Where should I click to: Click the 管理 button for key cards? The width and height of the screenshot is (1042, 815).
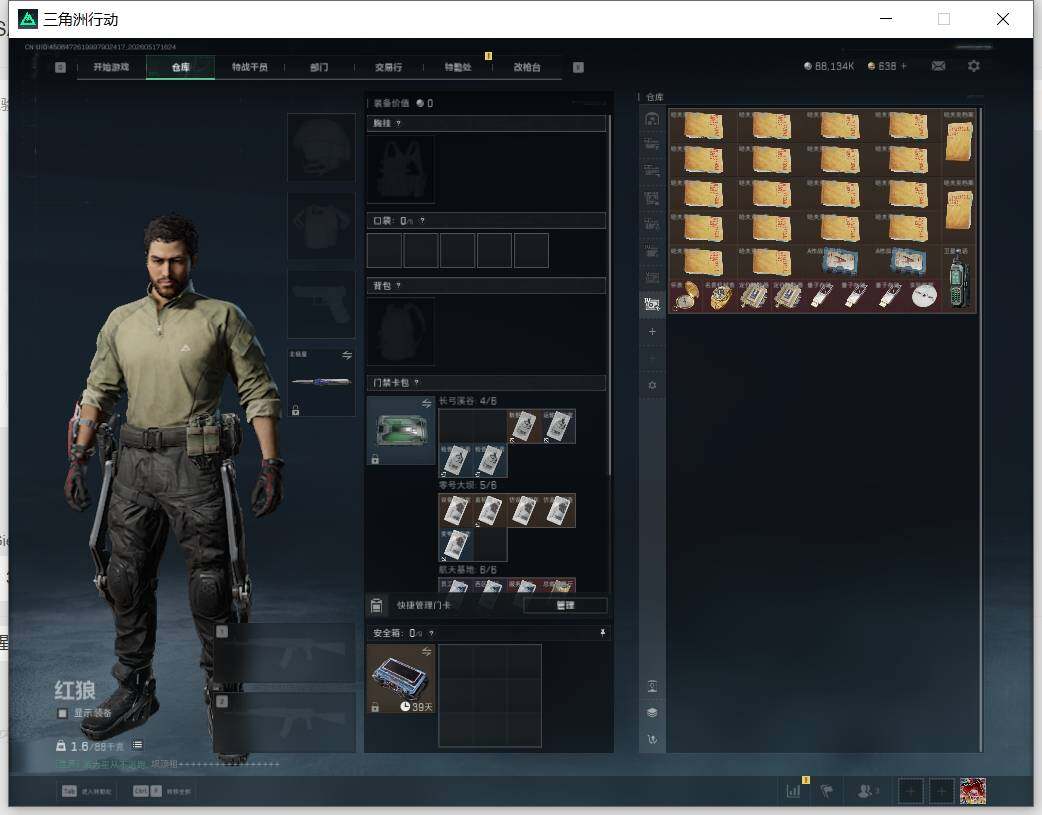coord(565,606)
